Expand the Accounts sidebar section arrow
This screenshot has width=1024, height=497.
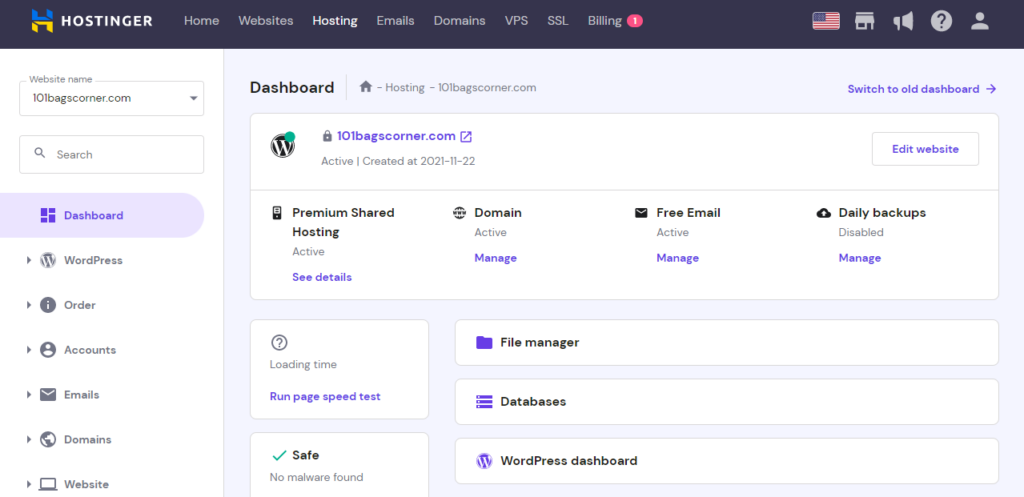29,350
